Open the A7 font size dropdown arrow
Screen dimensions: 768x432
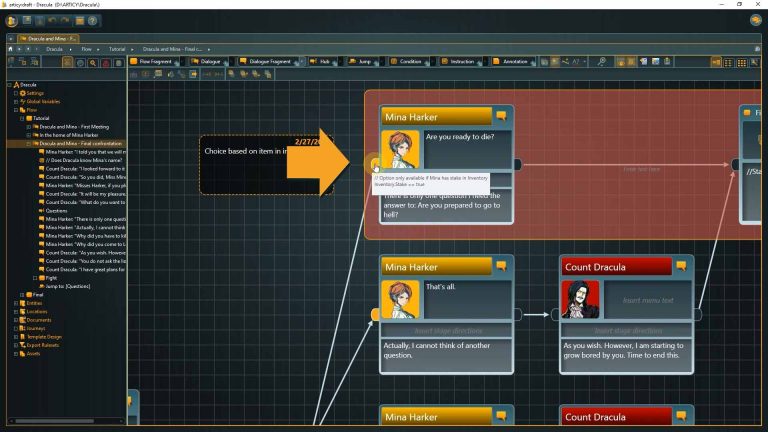click(x=584, y=62)
